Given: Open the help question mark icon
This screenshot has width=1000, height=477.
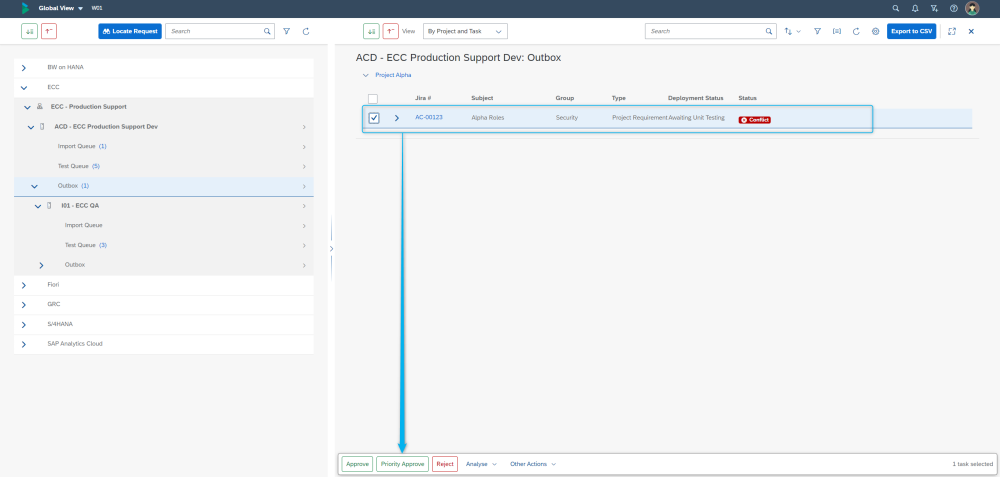Looking at the screenshot, I should click(953, 8).
